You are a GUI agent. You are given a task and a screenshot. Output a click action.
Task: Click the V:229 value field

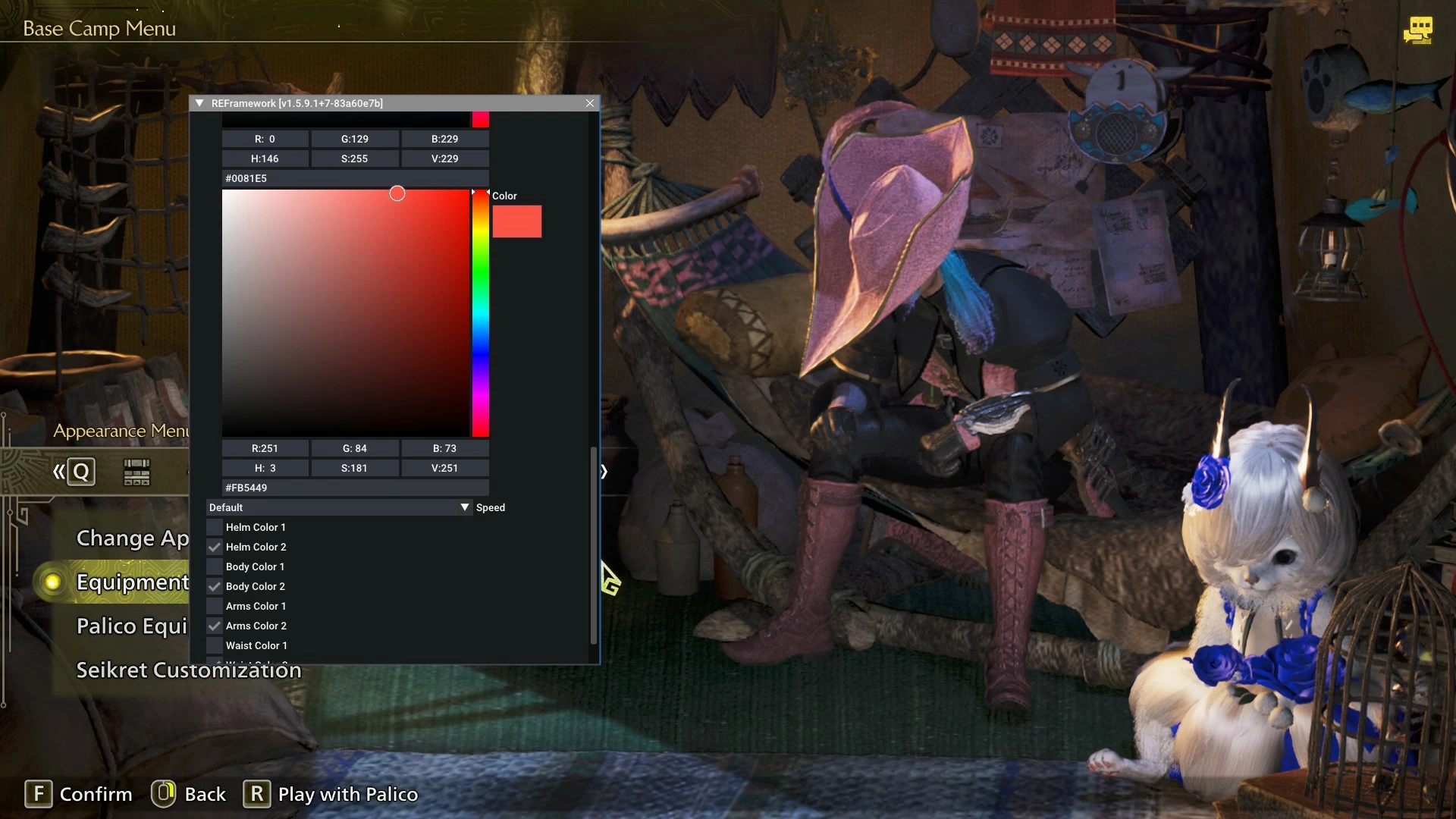(x=445, y=158)
